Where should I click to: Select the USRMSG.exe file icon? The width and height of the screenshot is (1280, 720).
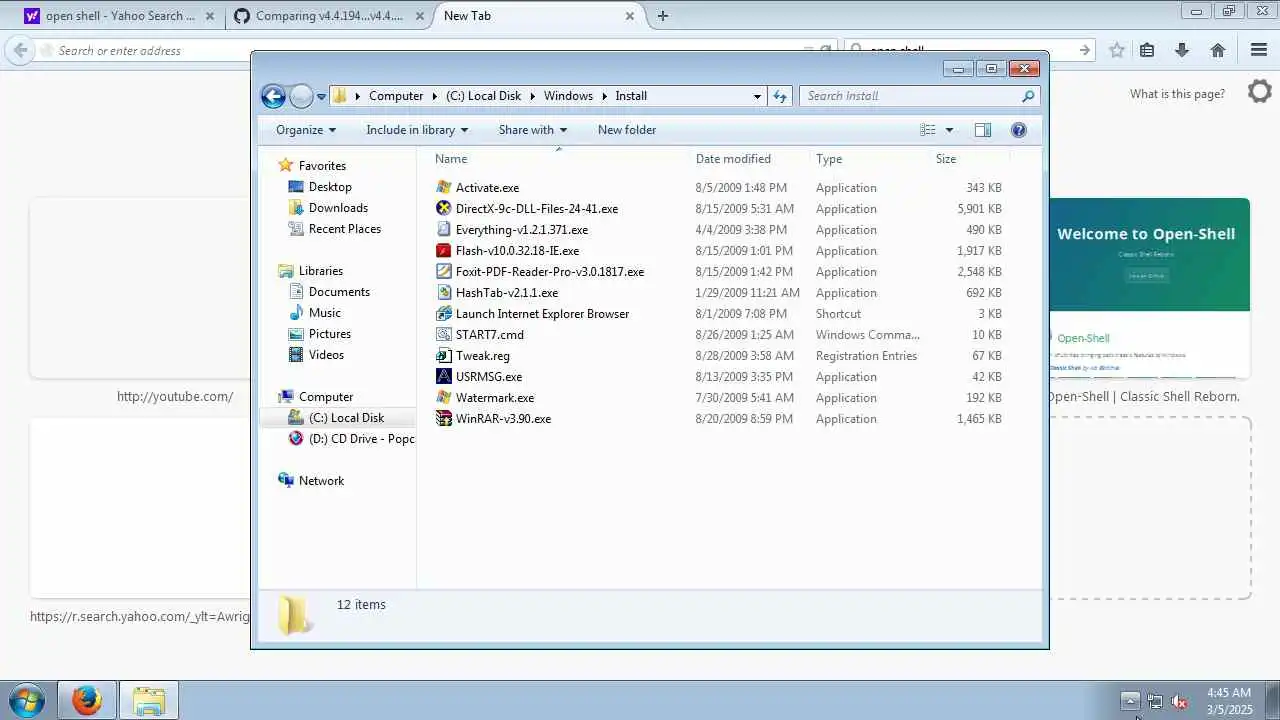pos(444,377)
